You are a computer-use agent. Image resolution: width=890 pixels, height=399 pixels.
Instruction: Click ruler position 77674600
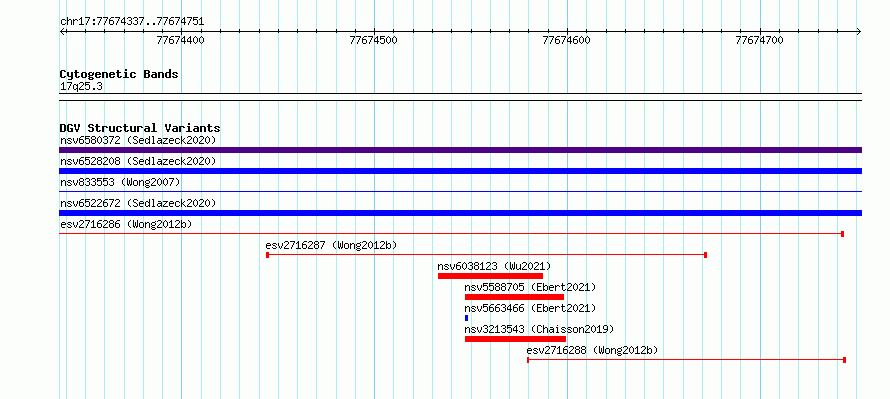[x=566, y=40]
